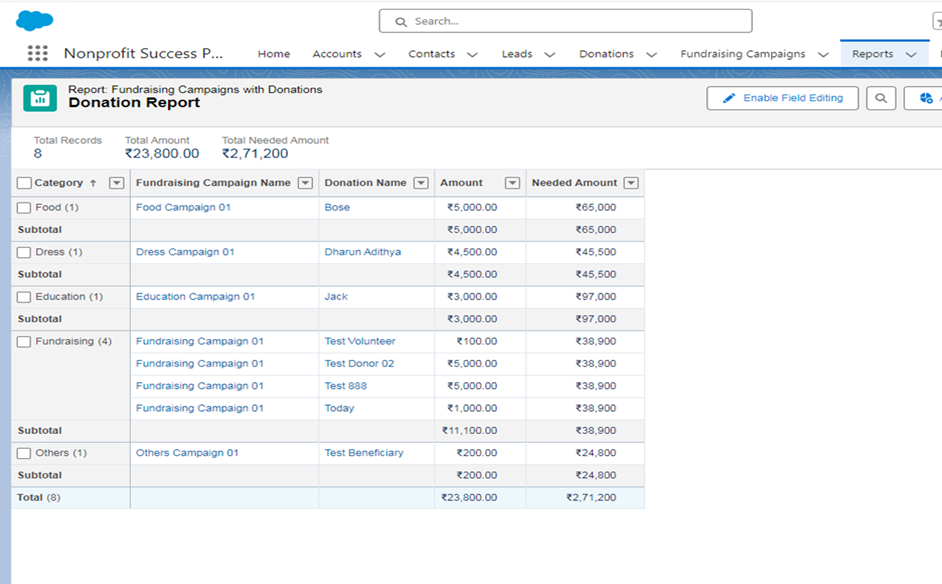Image resolution: width=942 pixels, height=584 pixels.
Task: Click the Total Records value 8
Action: [x=38, y=154]
